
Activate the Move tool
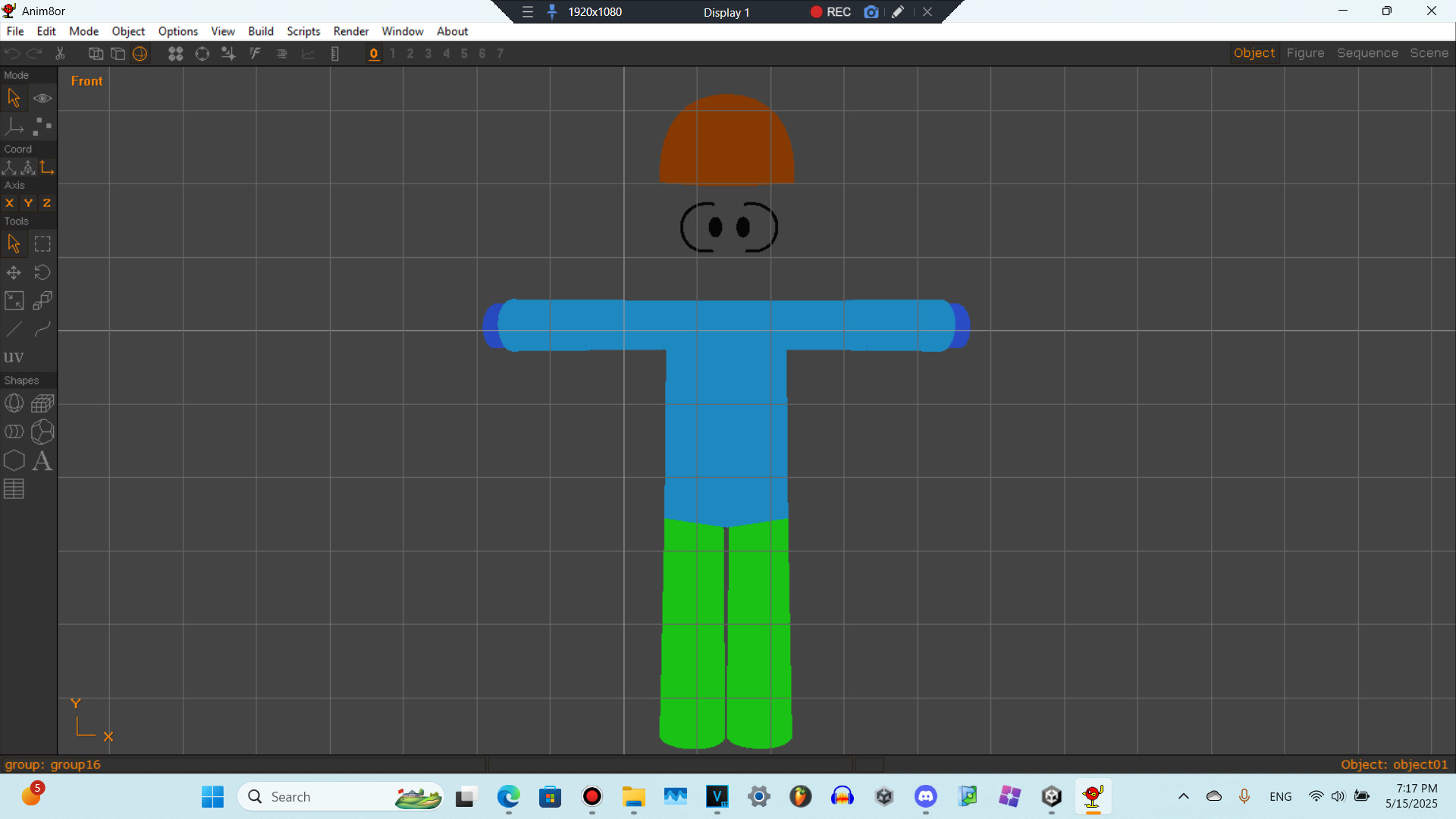click(x=14, y=272)
